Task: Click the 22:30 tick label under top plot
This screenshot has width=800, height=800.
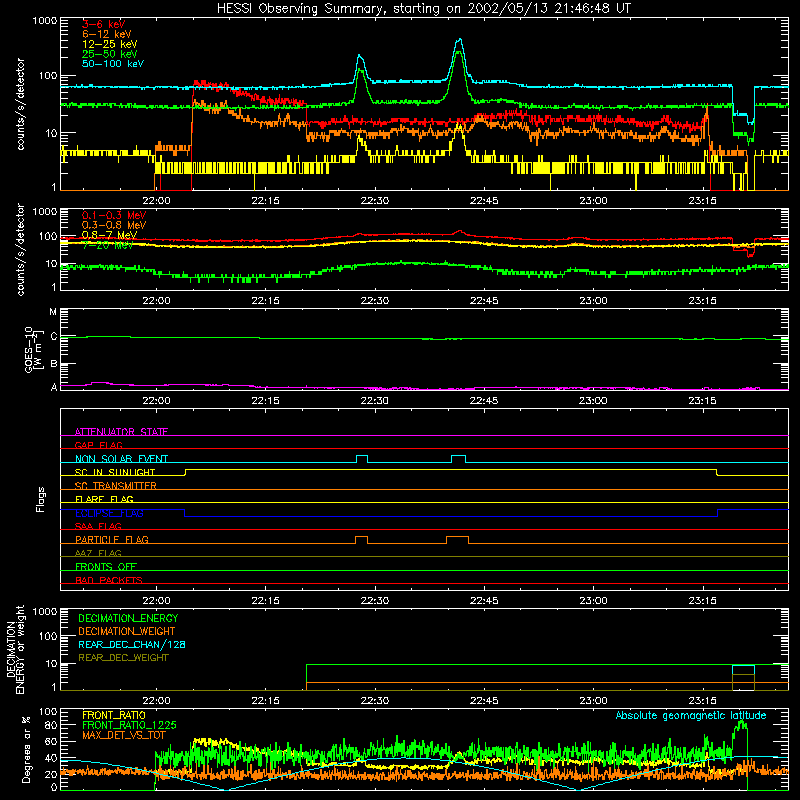Action: pyautogui.click(x=374, y=201)
